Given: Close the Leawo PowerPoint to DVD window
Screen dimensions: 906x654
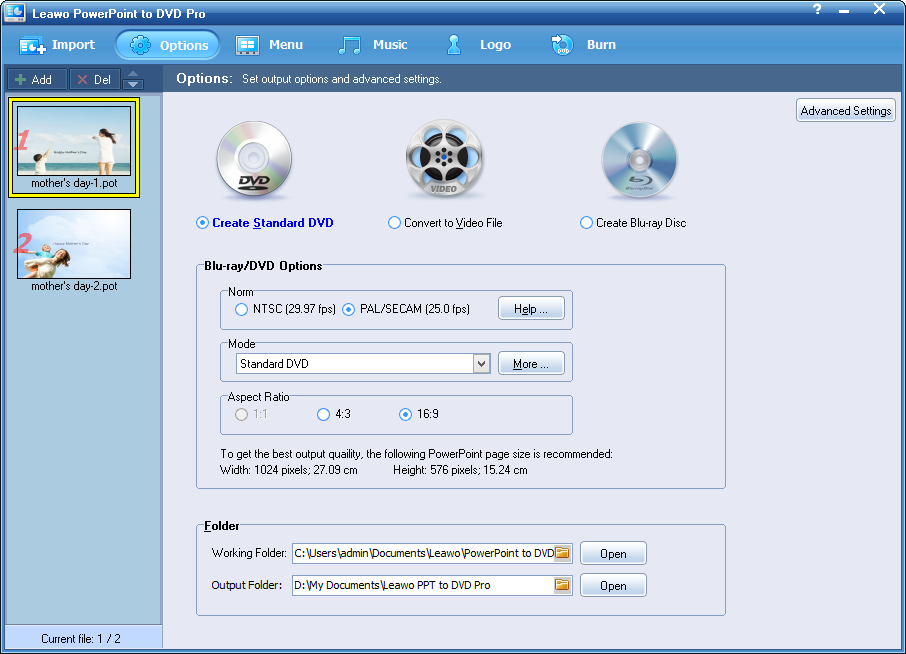Looking at the screenshot, I should pyautogui.click(x=879, y=9).
